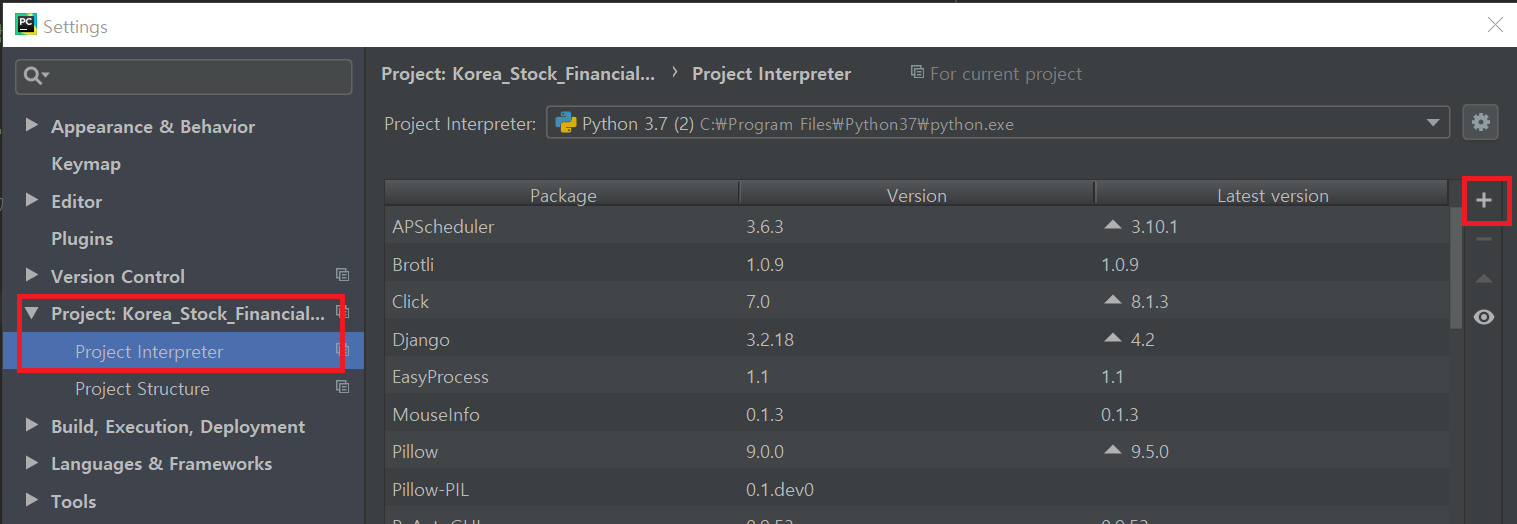Open the Appearance & Behavior settings label

[153, 127]
